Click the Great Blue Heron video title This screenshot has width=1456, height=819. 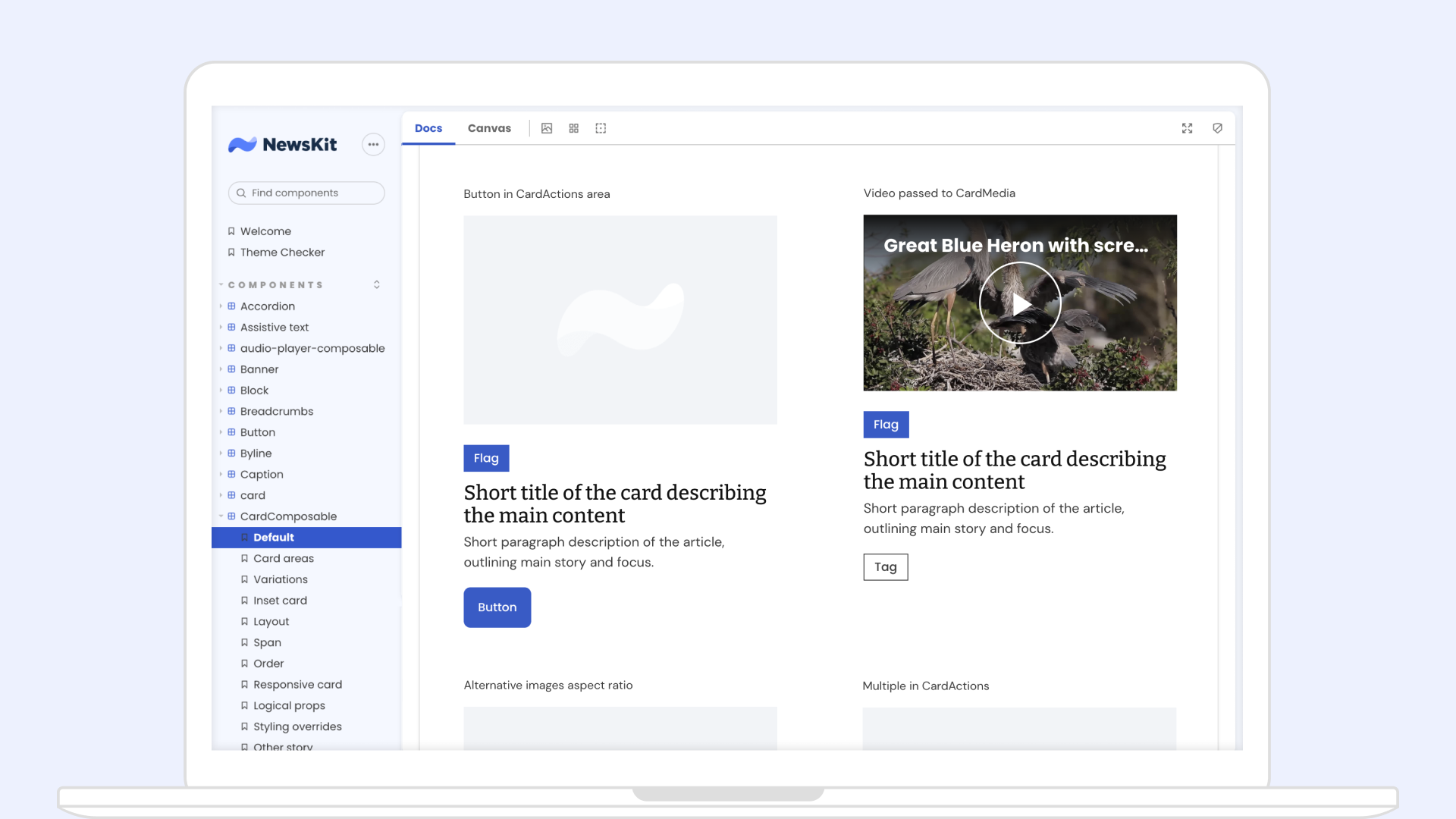(1015, 246)
